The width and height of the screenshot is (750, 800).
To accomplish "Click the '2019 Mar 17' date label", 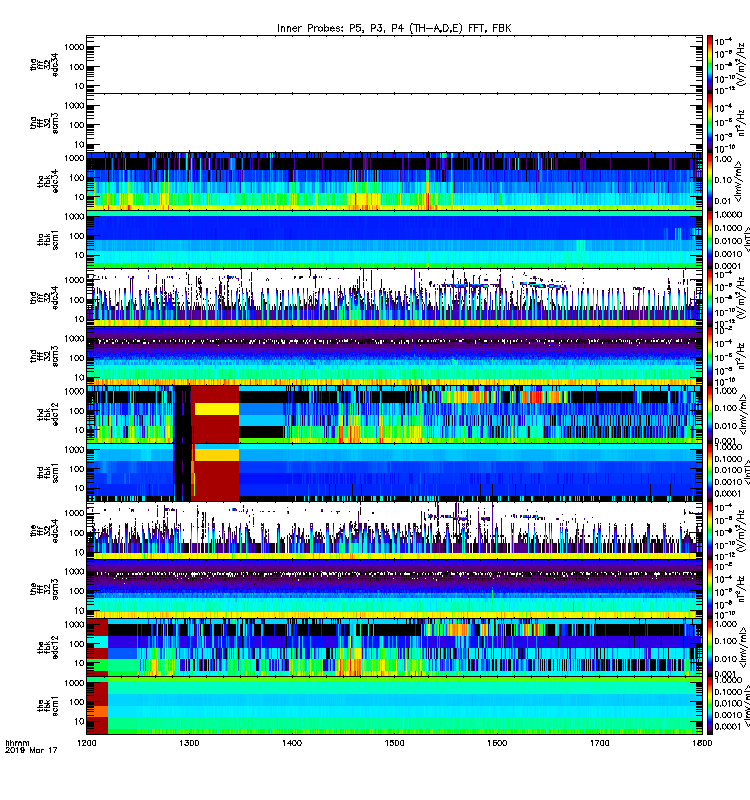I will pos(31,751).
